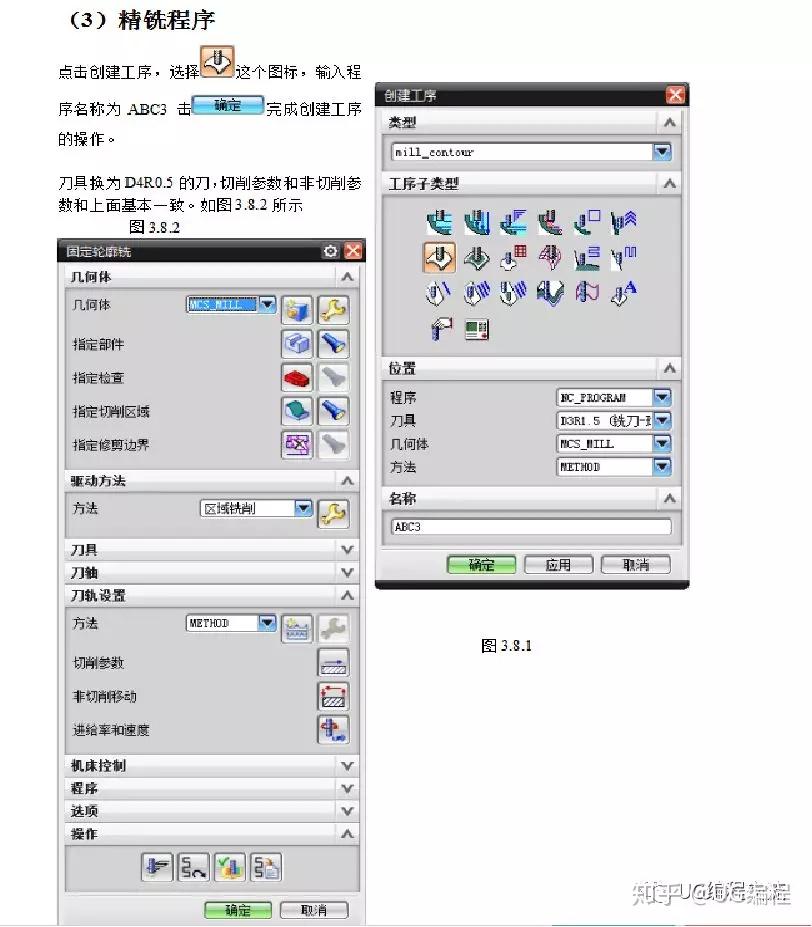Open the NC_PROGRAM program dropdown
This screenshot has width=812, height=927.
click(x=662, y=397)
